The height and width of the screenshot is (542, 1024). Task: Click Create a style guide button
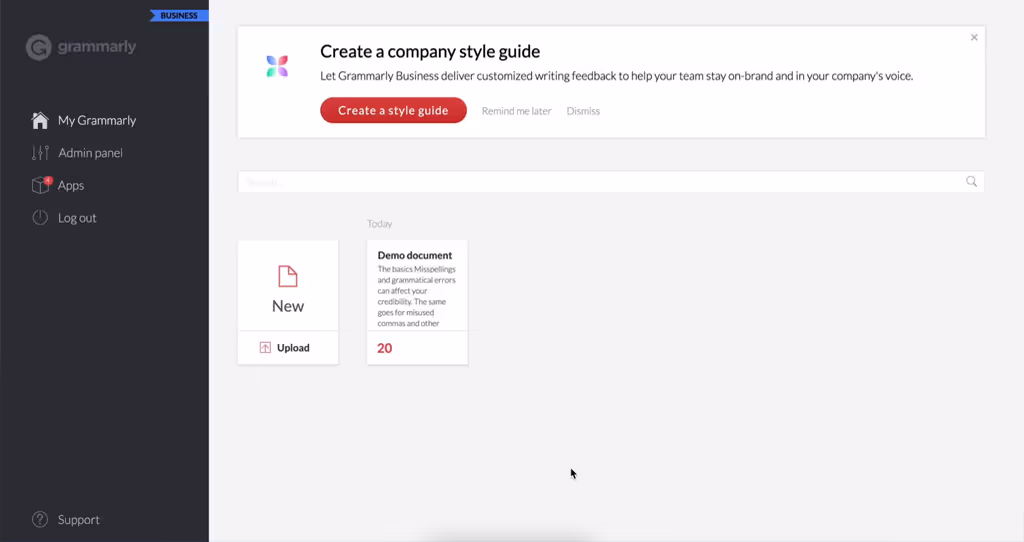393,110
